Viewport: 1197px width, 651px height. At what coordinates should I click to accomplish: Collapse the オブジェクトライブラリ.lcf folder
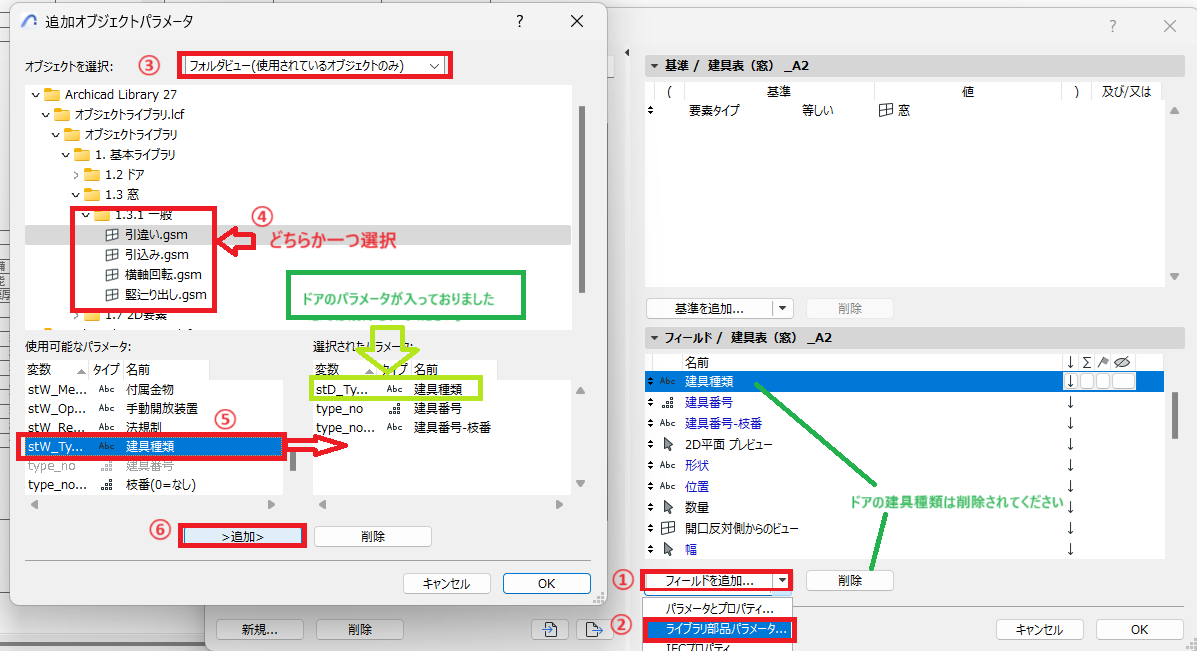click(45, 114)
